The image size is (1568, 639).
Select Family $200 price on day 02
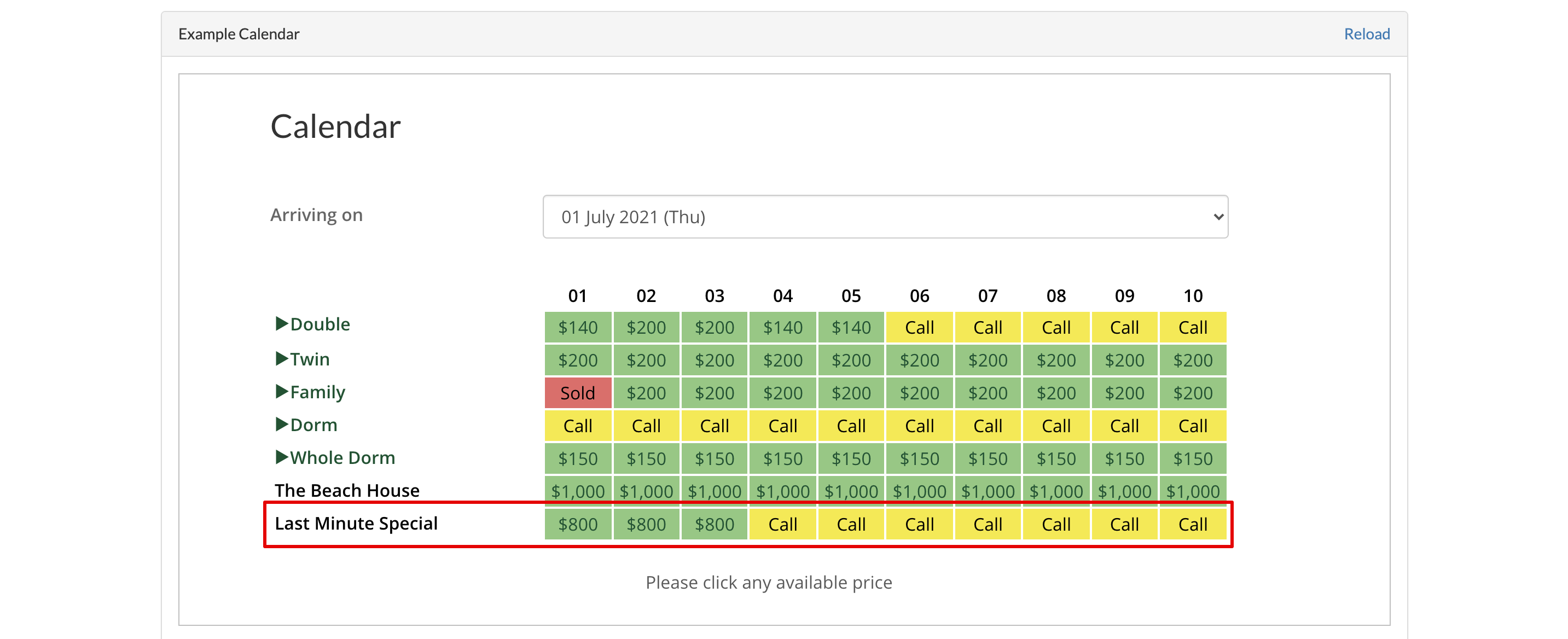646,393
